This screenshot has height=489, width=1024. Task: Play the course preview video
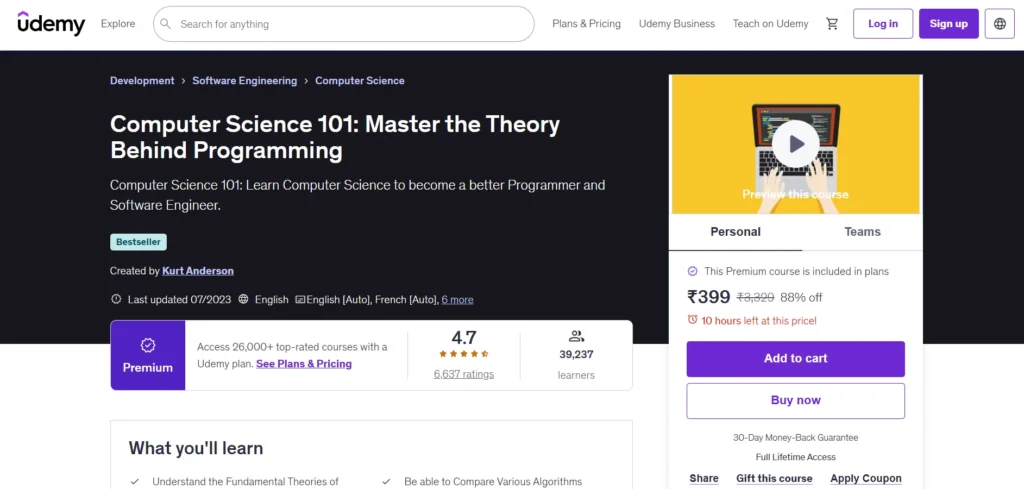pos(796,145)
